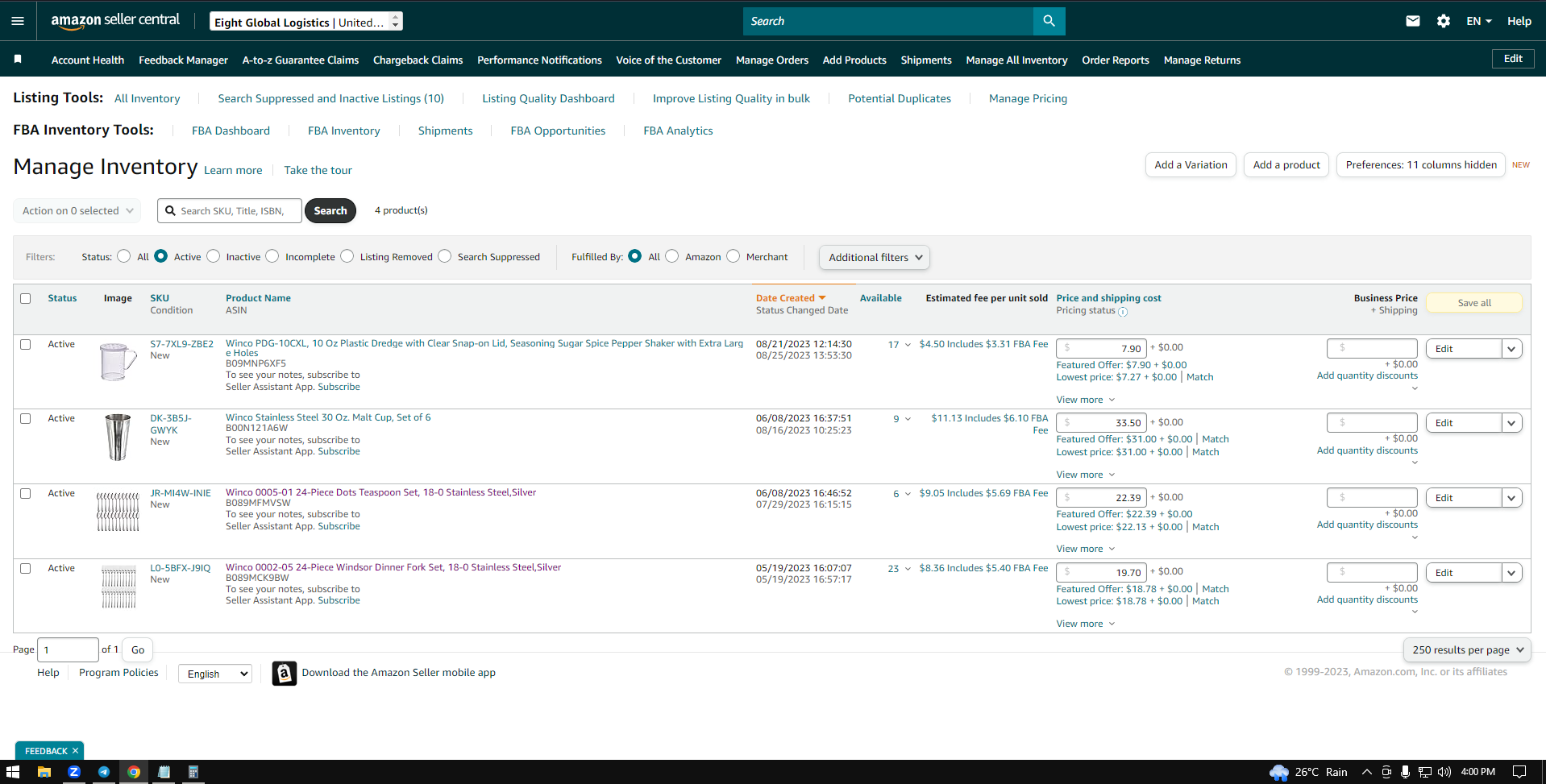Open Chrome from taskbar
The image size is (1546, 784).
134,772
